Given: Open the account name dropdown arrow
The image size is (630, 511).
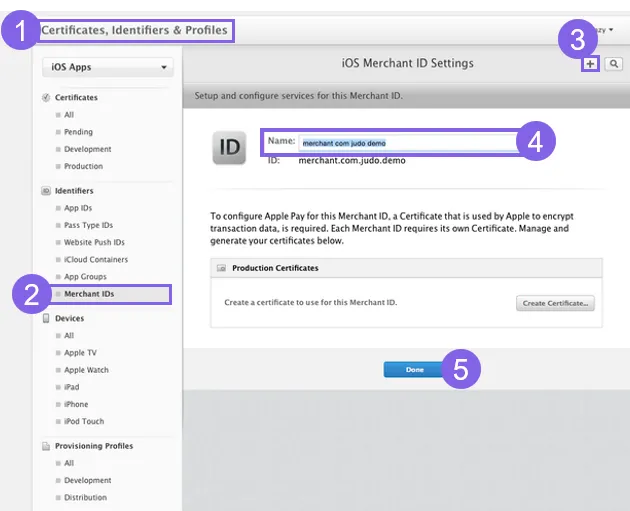Looking at the screenshot, I should pos(611,30).
